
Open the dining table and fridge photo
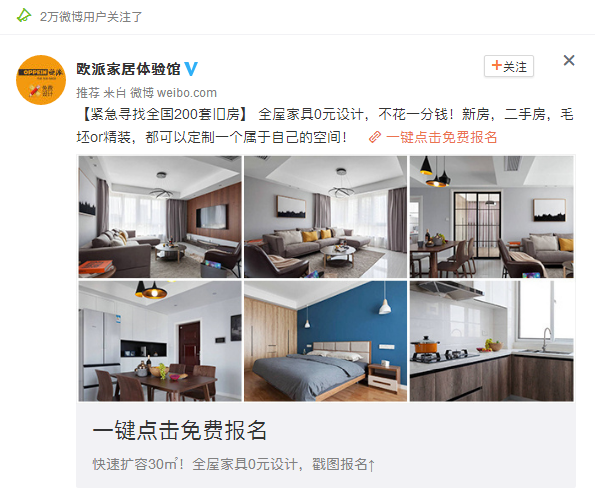(160, 341)
